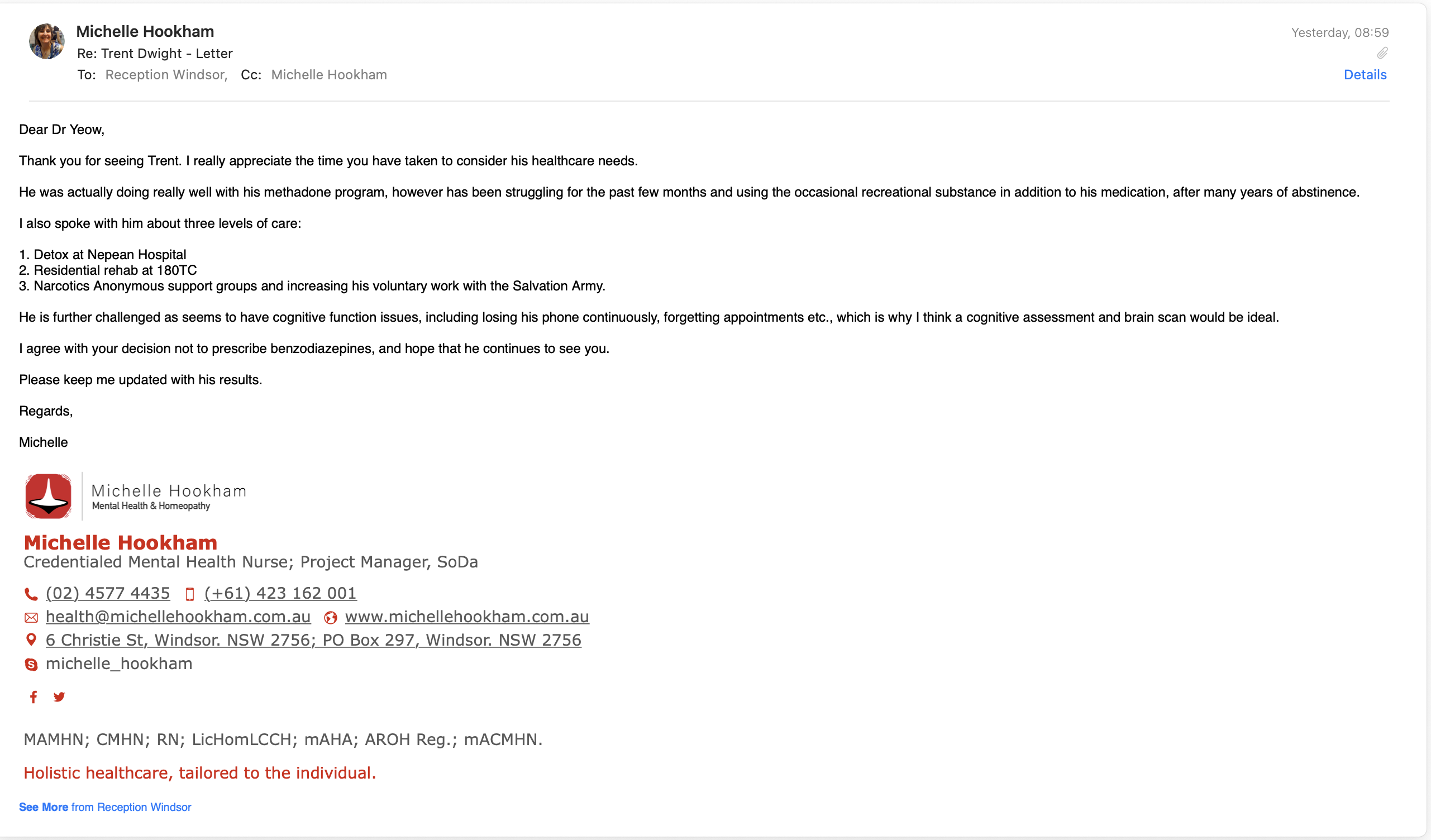
Task: Click the mobile number (+61) 423 162 001
Action: coord(280,593)
